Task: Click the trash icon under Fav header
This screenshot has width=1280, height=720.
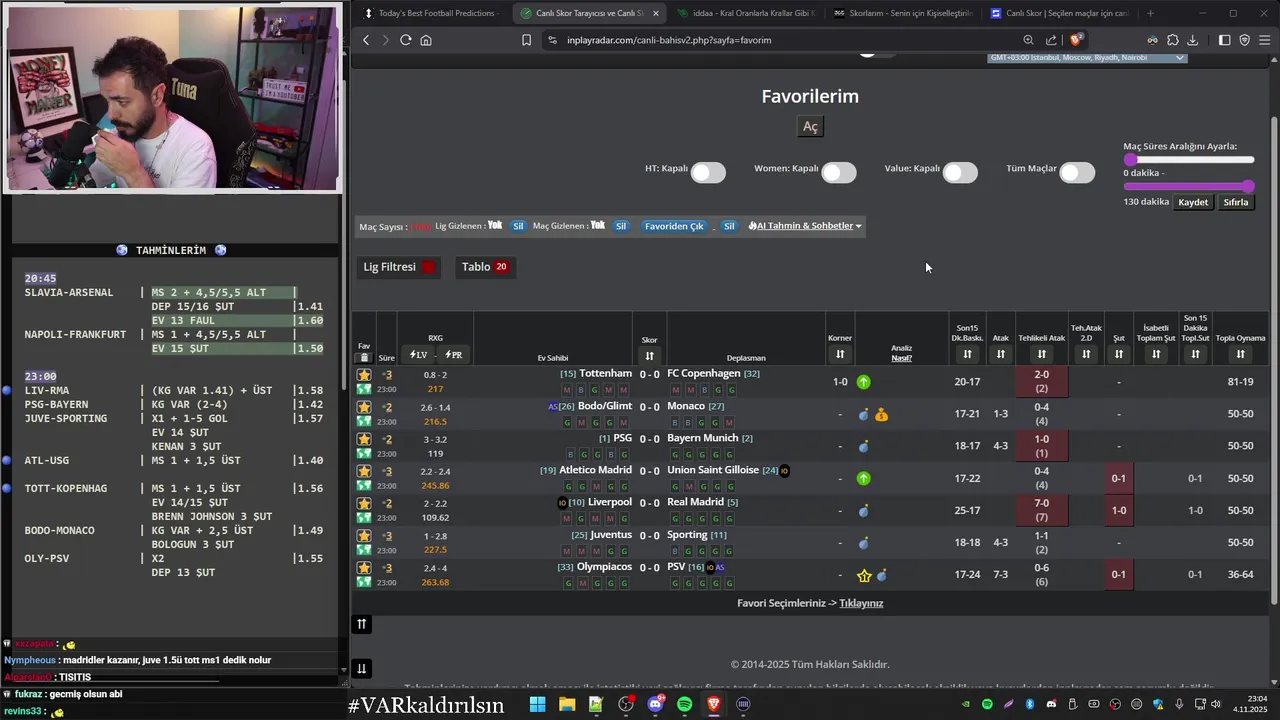Action: click(x=364, y=357)
